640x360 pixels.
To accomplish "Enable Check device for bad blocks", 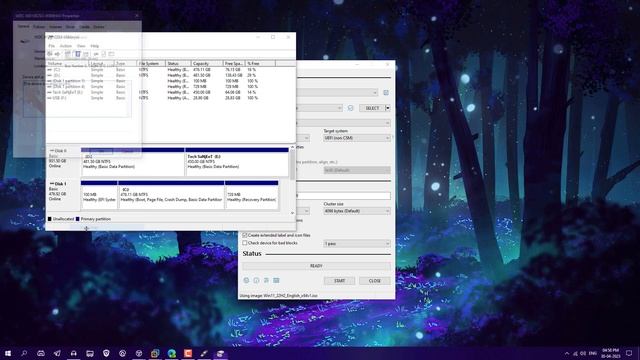I will tap(245, 243).
